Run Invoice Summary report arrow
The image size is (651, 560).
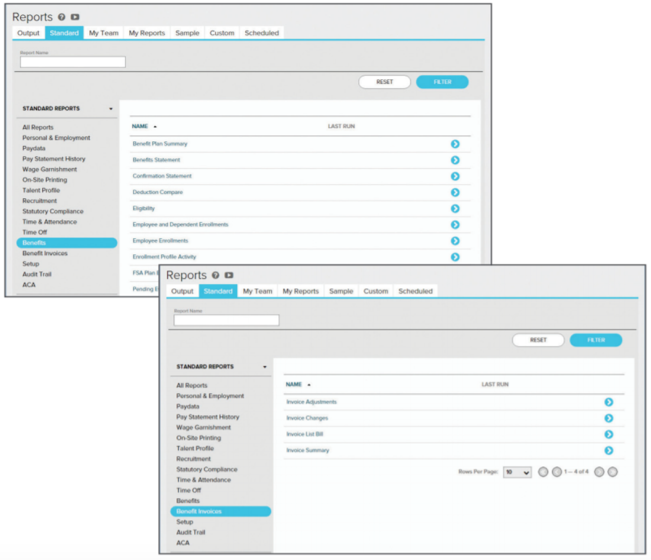click(x=609, y=451)
